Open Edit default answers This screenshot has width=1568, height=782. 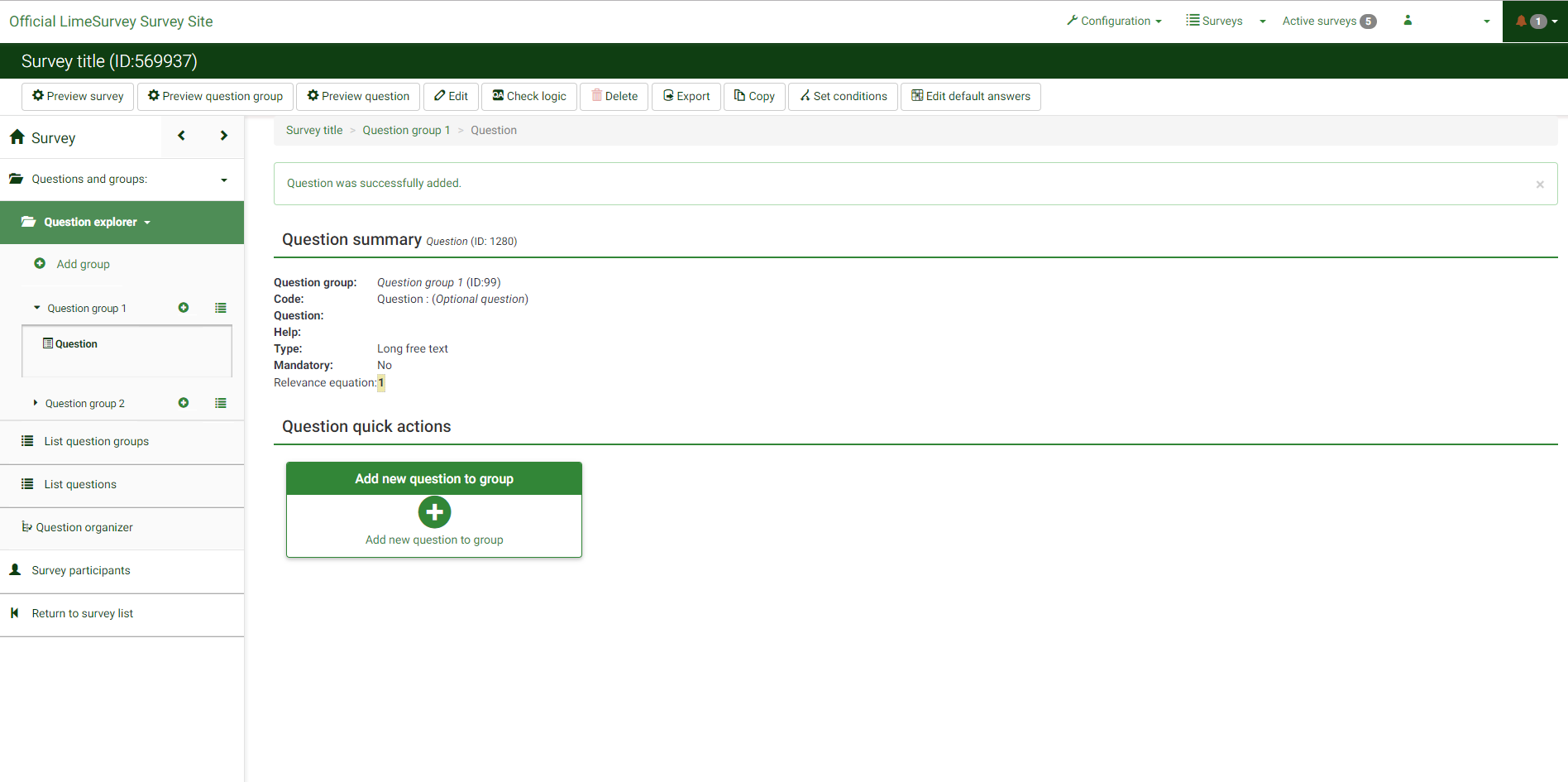(971, 96)
